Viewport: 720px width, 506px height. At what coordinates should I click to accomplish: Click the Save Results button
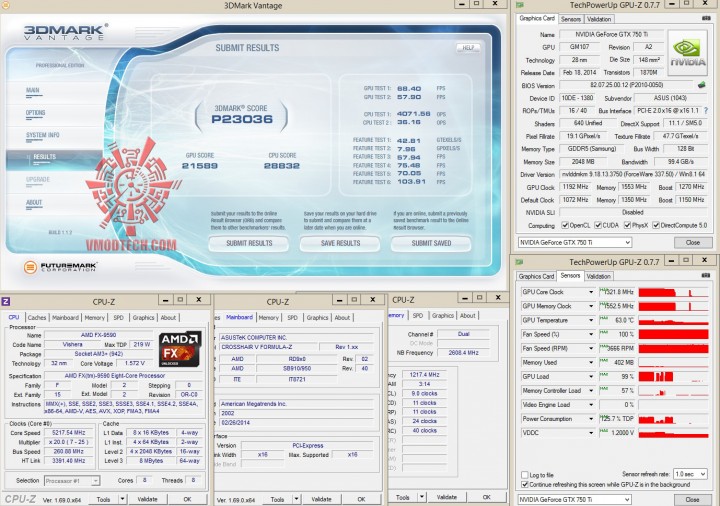tap(340, 243)
